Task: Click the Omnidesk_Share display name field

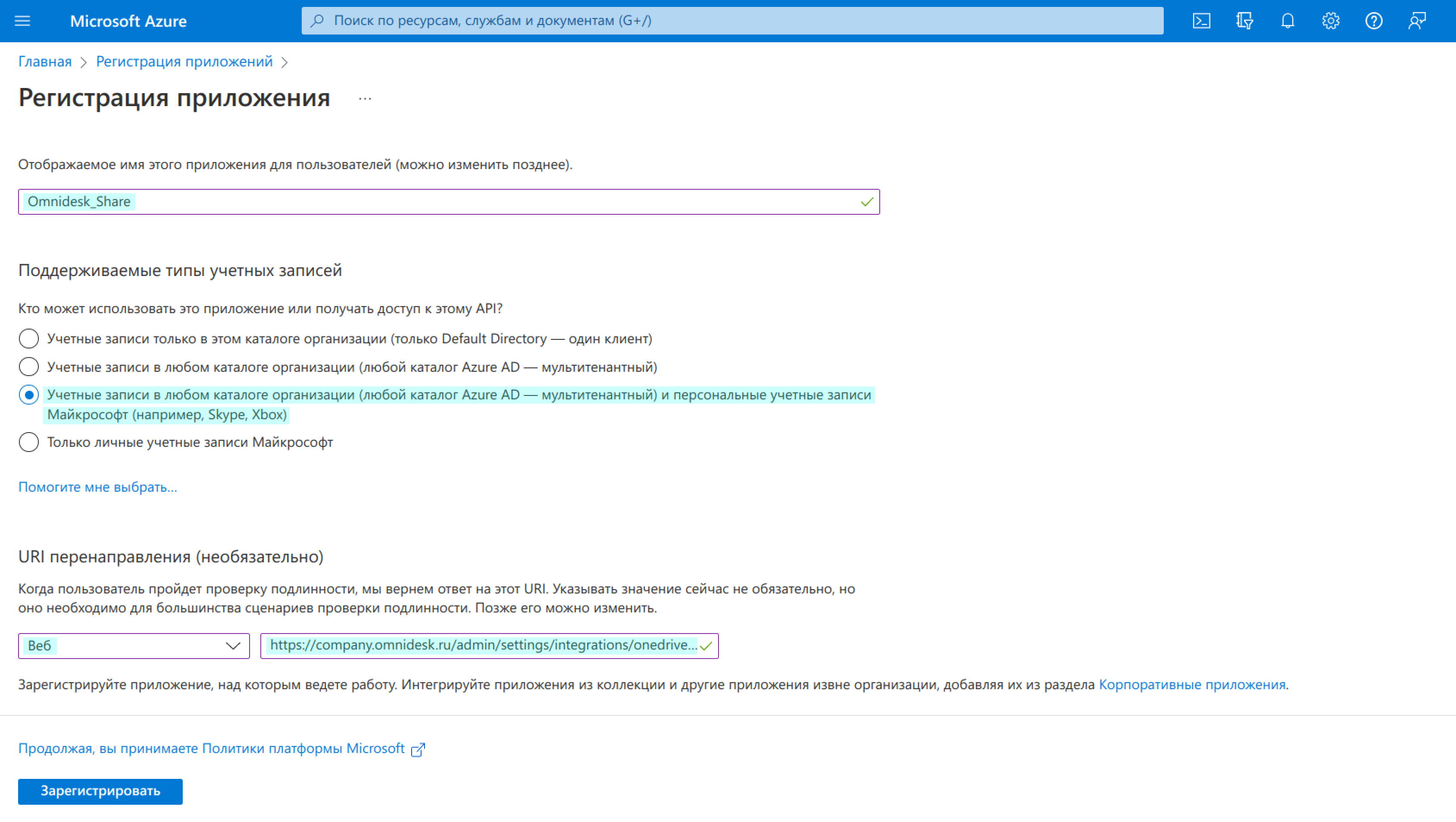Action: coord(449,202)
